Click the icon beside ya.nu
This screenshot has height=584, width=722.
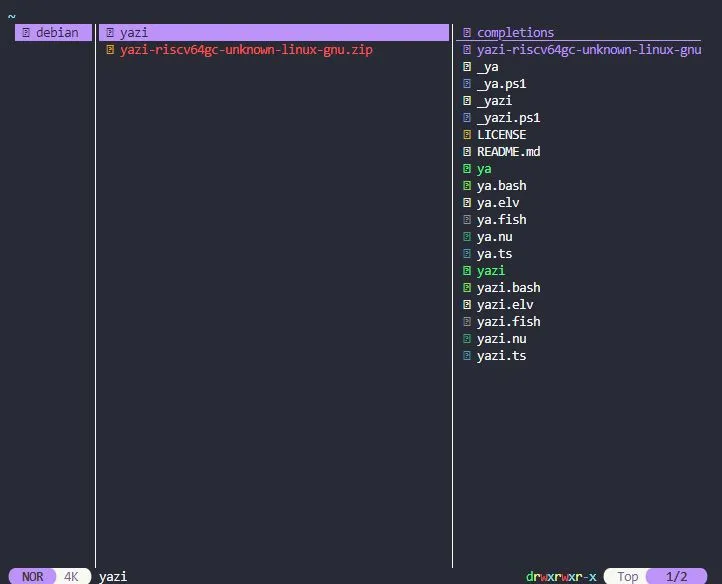coord(466,237)
